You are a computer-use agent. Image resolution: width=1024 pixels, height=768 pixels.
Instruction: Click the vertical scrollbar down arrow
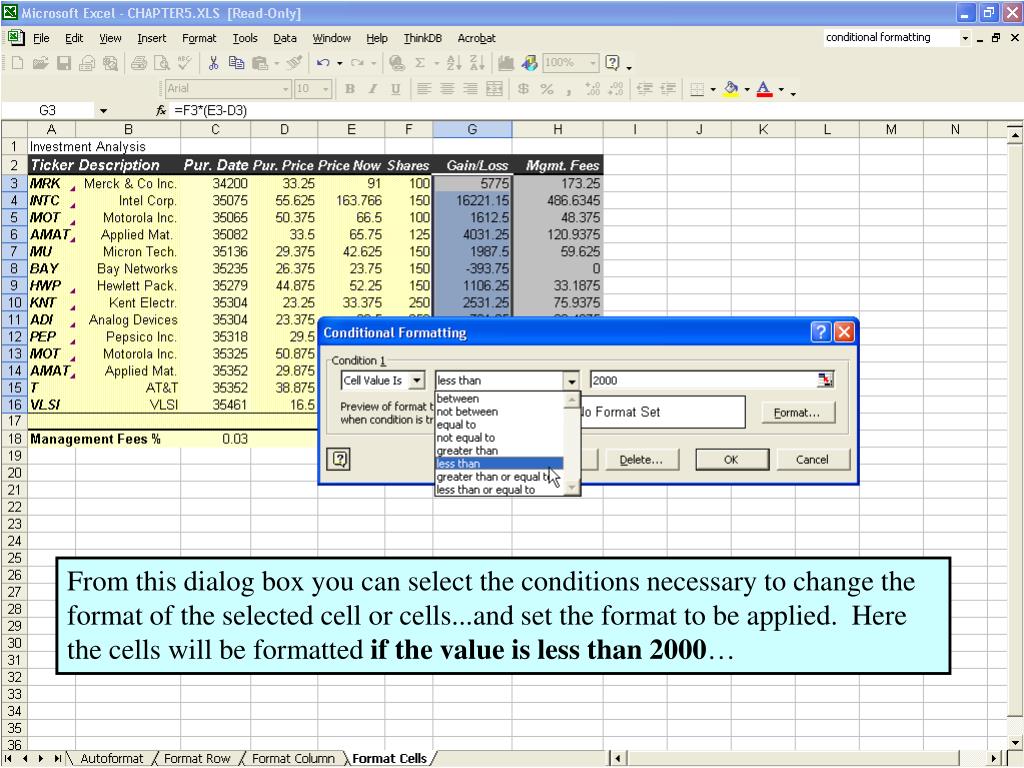coord(1014,743)
